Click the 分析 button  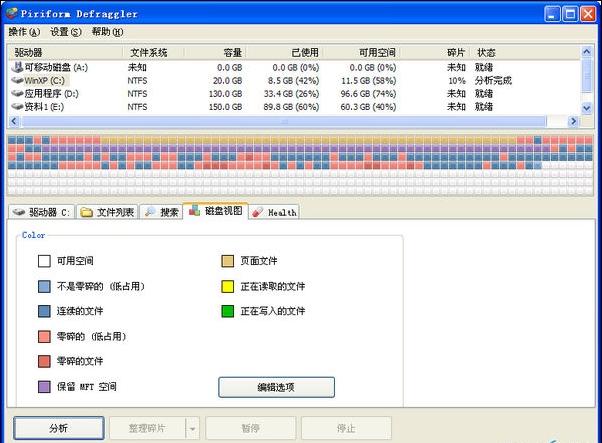(58, 428)
